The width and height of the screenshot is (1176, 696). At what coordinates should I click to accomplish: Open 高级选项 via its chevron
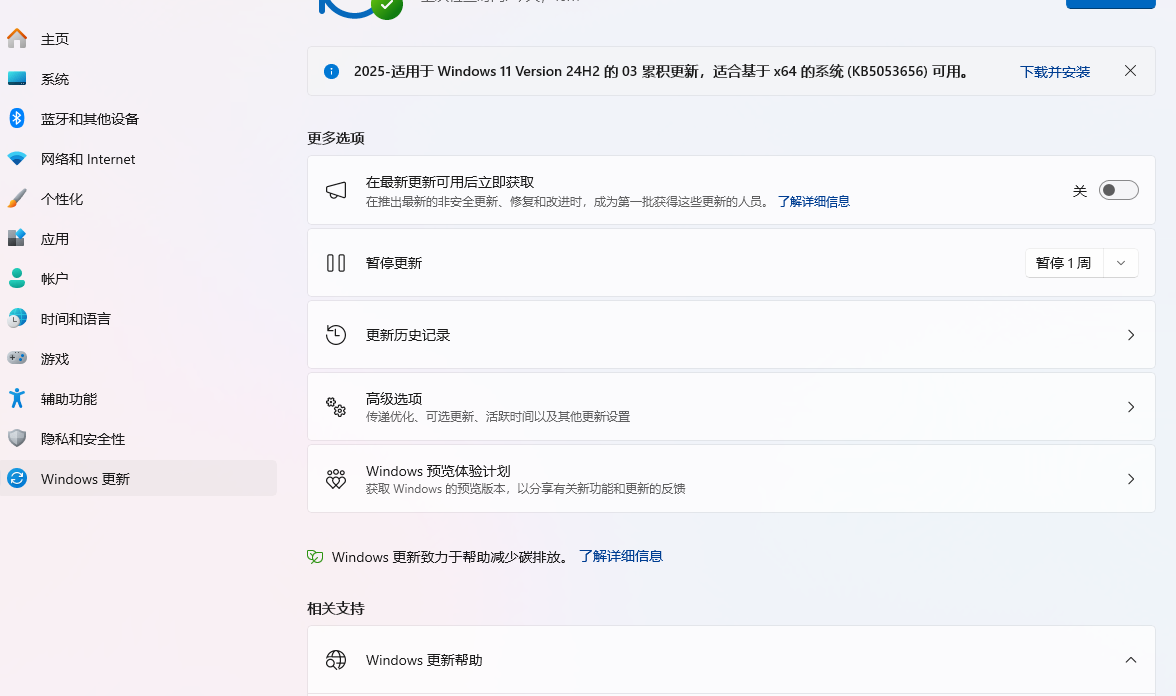(1131, 407)
